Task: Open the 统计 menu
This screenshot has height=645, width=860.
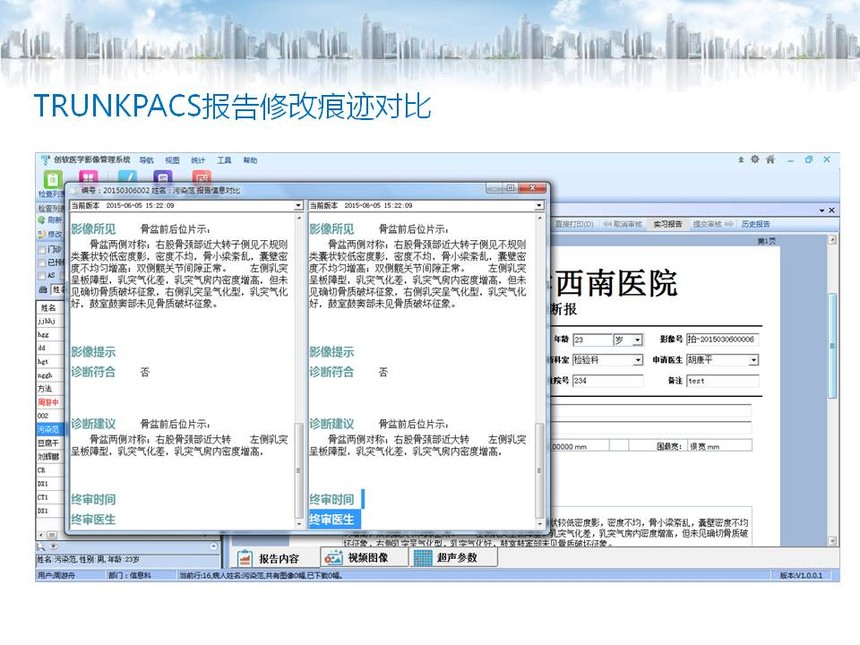Action: (x=198, y=160)
